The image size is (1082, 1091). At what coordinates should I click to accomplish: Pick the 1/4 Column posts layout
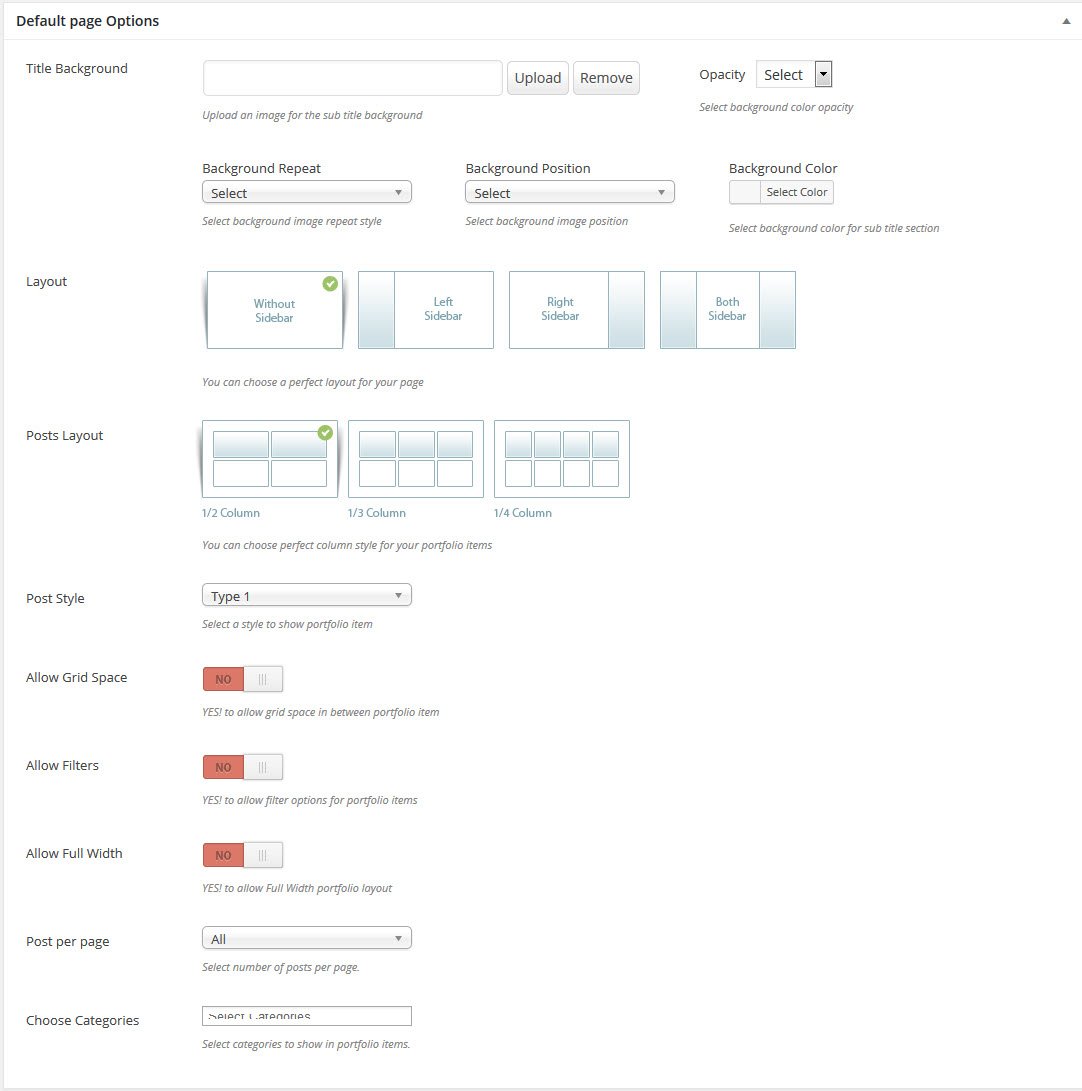[562, 459]
